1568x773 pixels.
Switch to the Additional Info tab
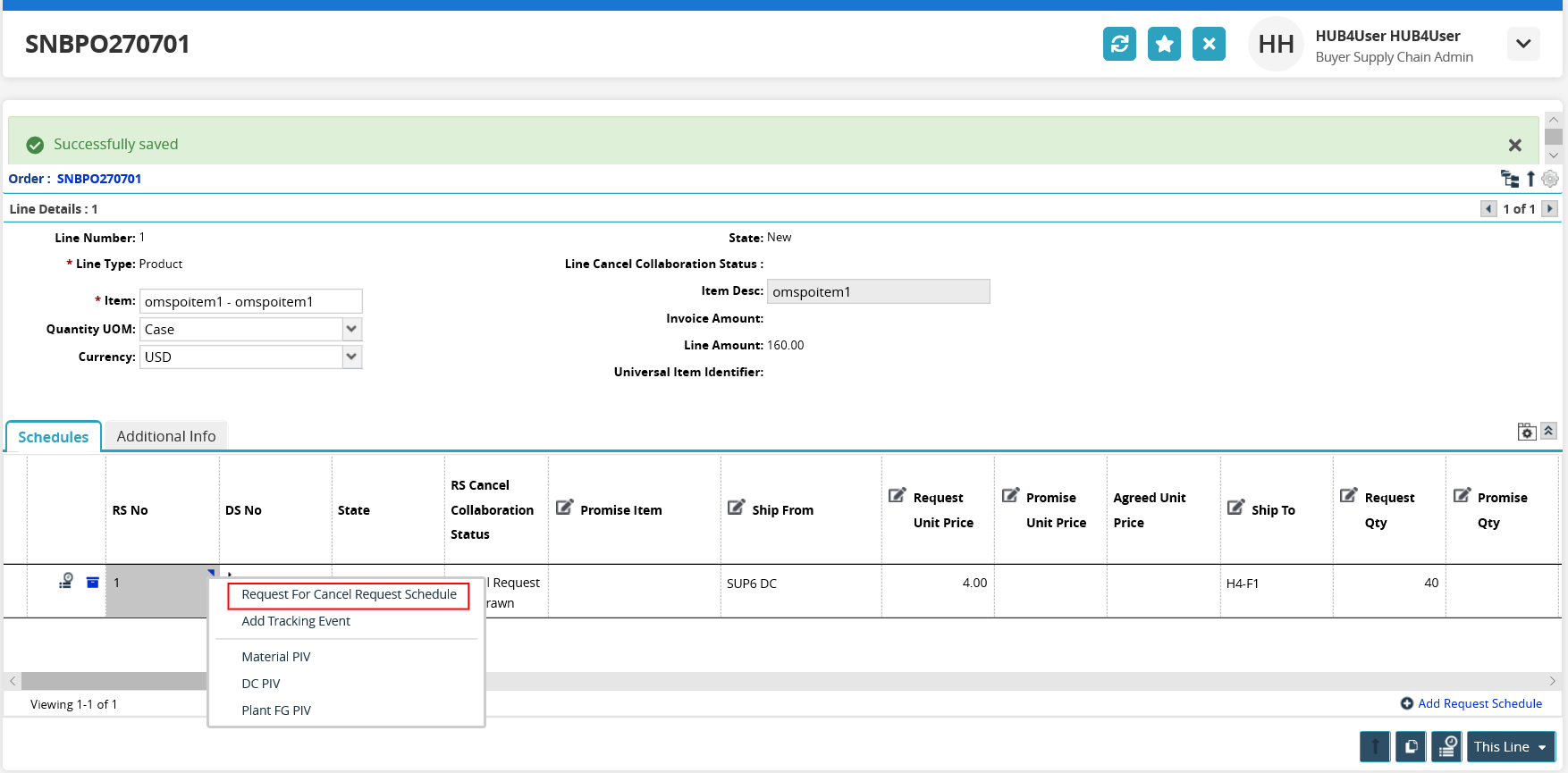(x=166, y=436)
